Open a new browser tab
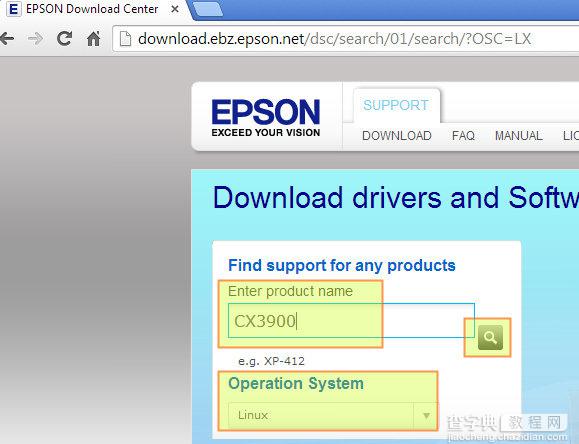The image size is (579, 444). click(x=208, y=9)
